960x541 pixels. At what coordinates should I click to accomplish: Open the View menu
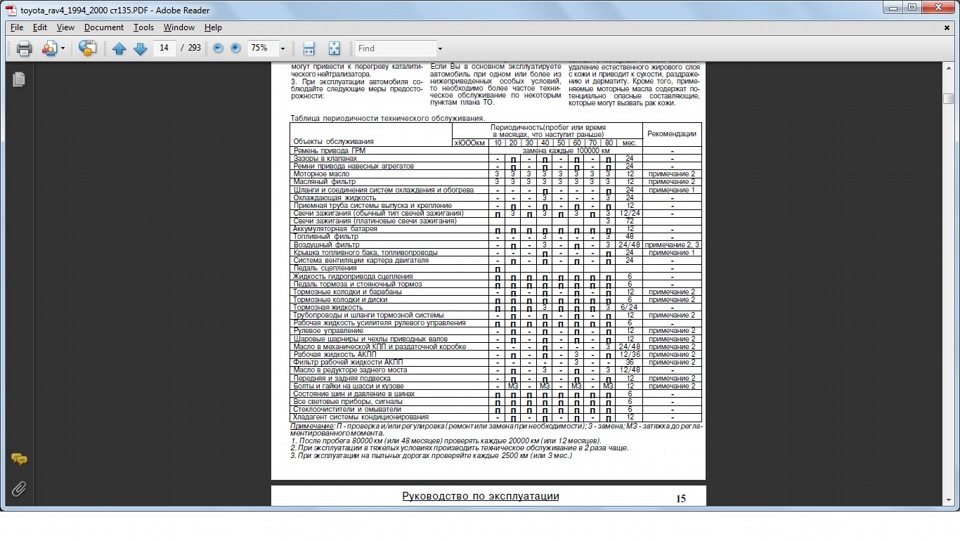click(x=66, y=28)
